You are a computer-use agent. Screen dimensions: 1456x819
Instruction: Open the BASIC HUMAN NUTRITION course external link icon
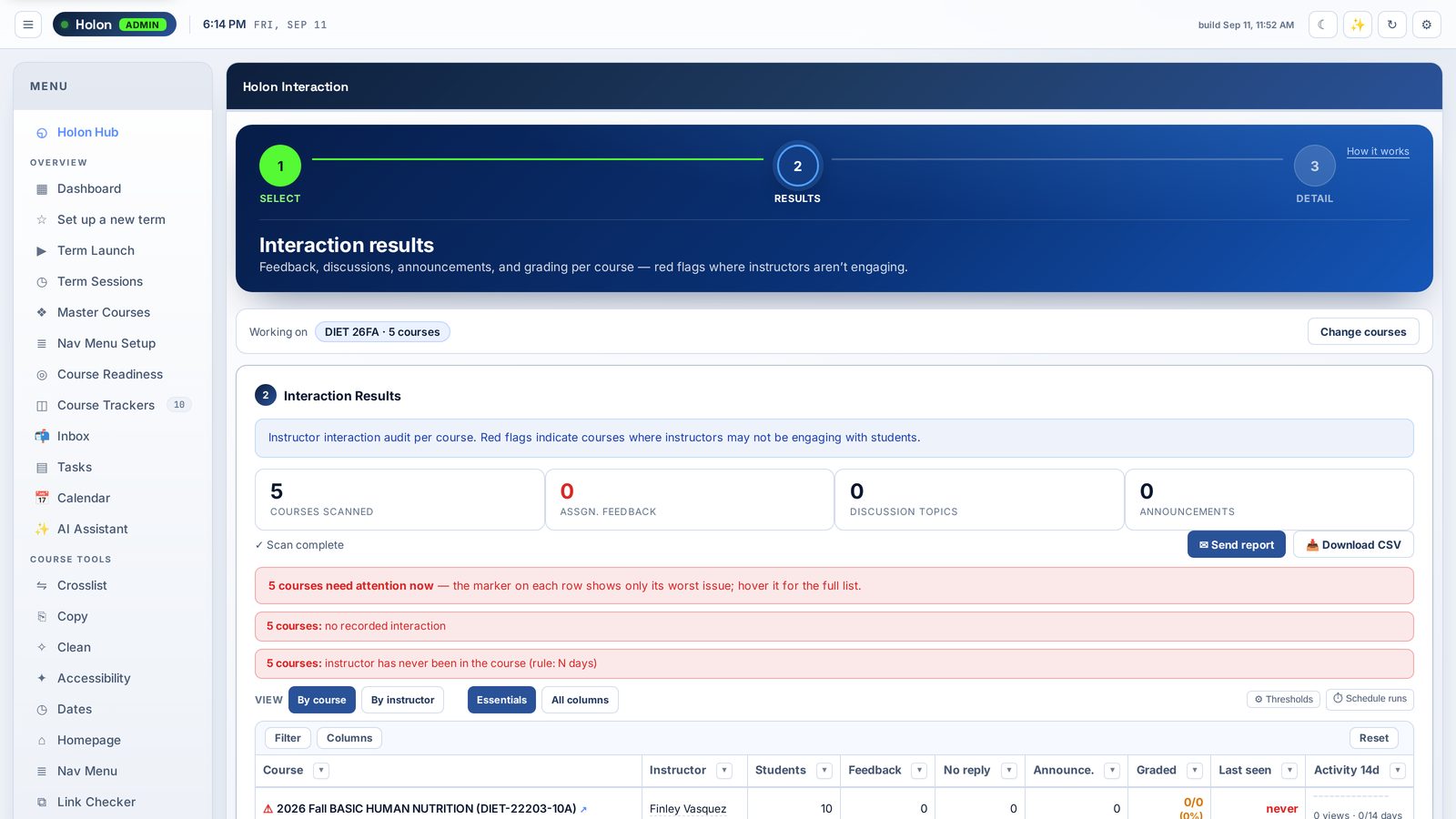(x=583, y=809)
